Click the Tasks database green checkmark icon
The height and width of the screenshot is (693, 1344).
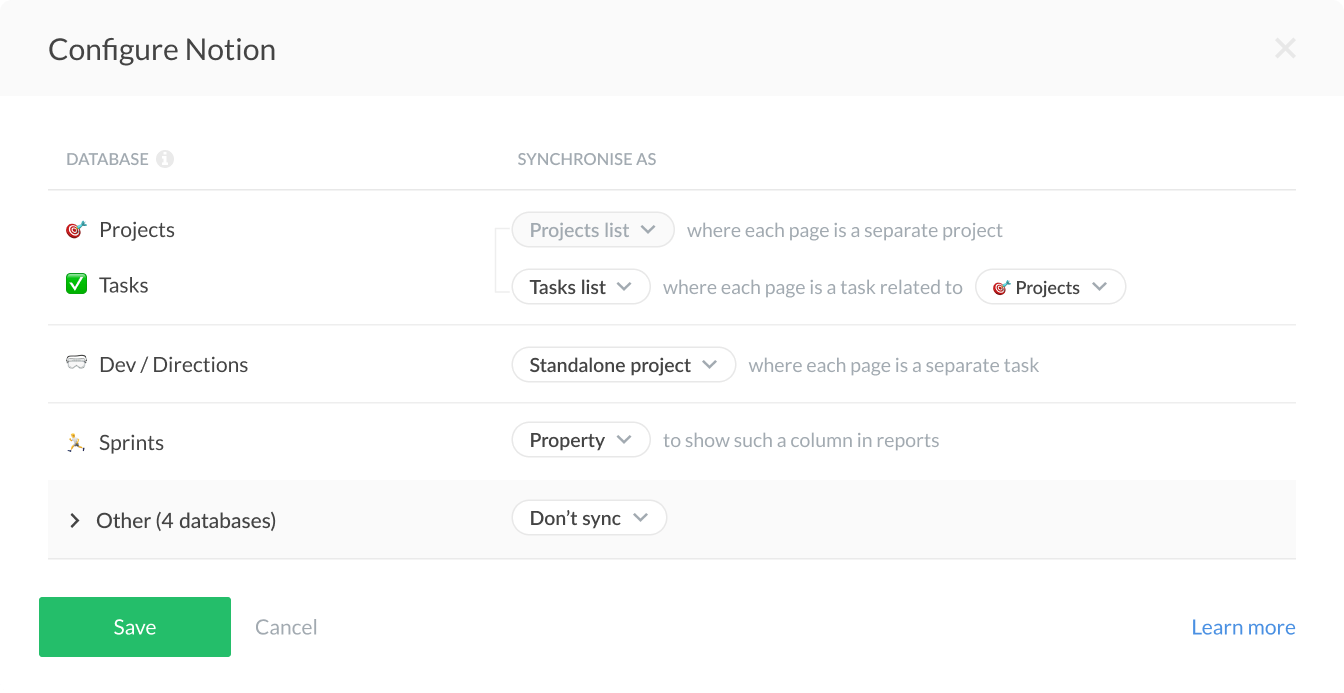[76, 284]
